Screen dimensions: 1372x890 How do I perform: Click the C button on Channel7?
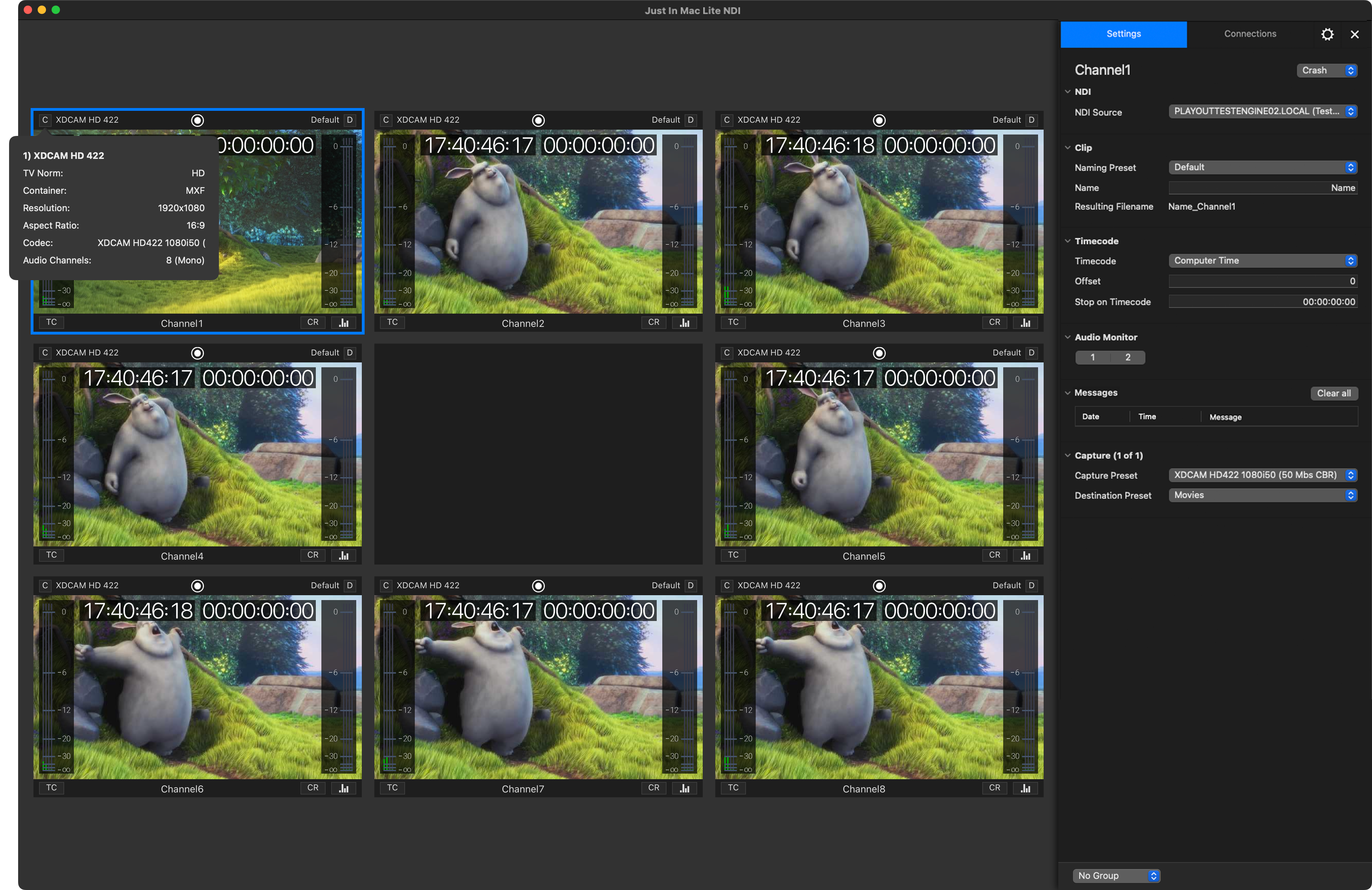pos(386,586)
